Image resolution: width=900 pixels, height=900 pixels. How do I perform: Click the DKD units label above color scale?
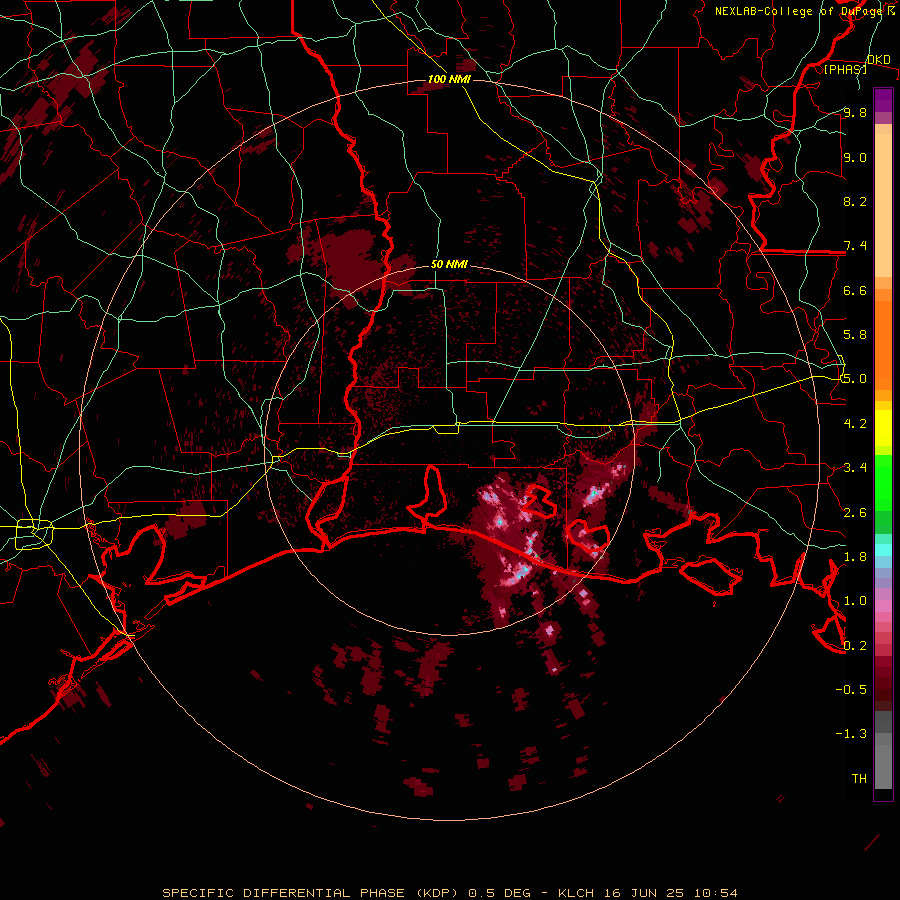[x=879, y=60]
